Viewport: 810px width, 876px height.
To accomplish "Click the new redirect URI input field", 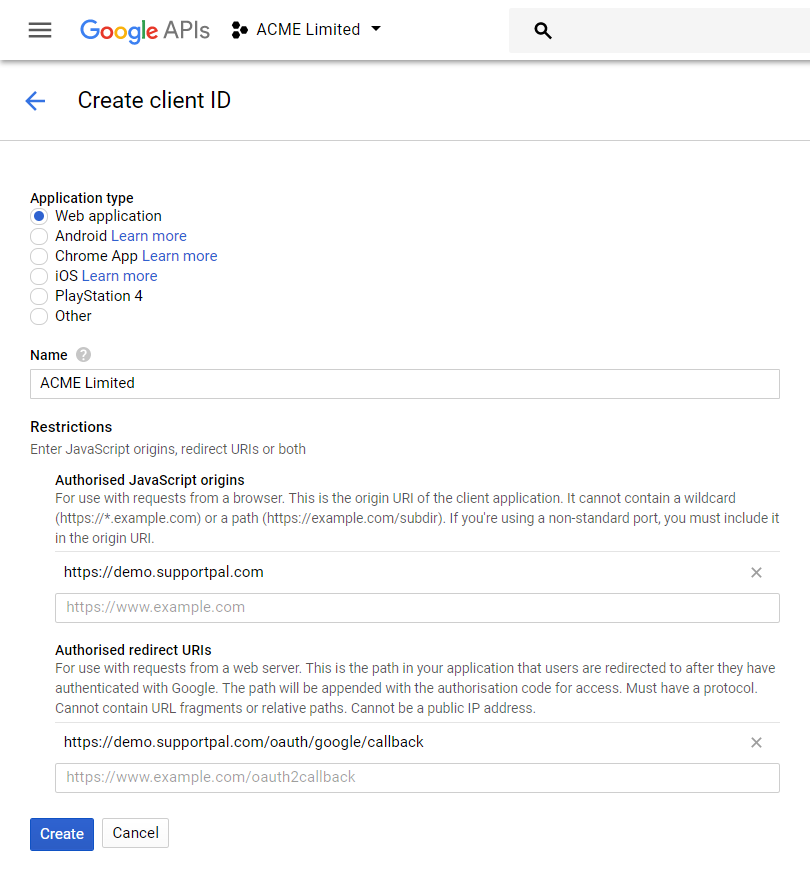I will point(417,778).
